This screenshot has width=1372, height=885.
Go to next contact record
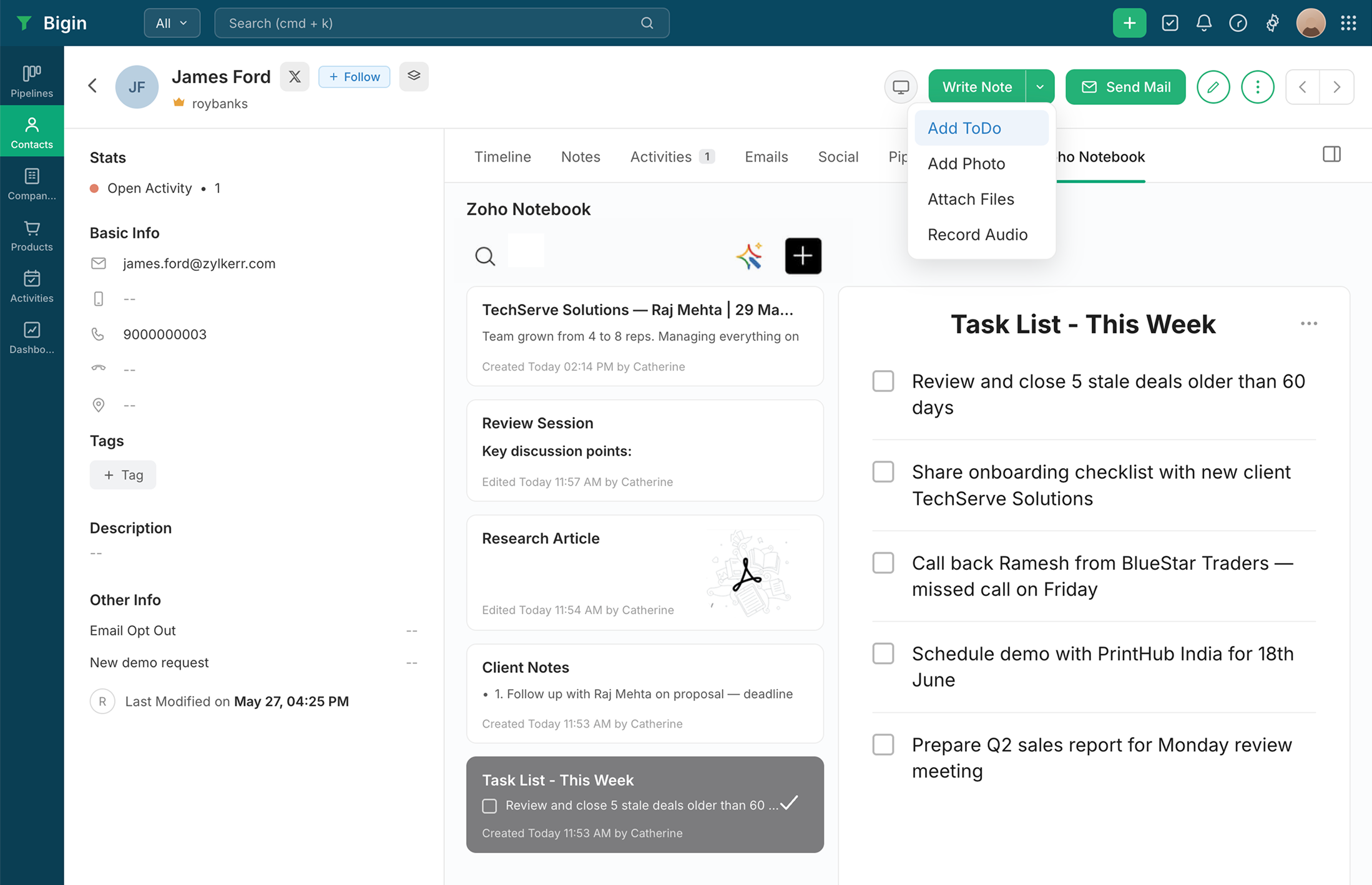(1336, 87)
